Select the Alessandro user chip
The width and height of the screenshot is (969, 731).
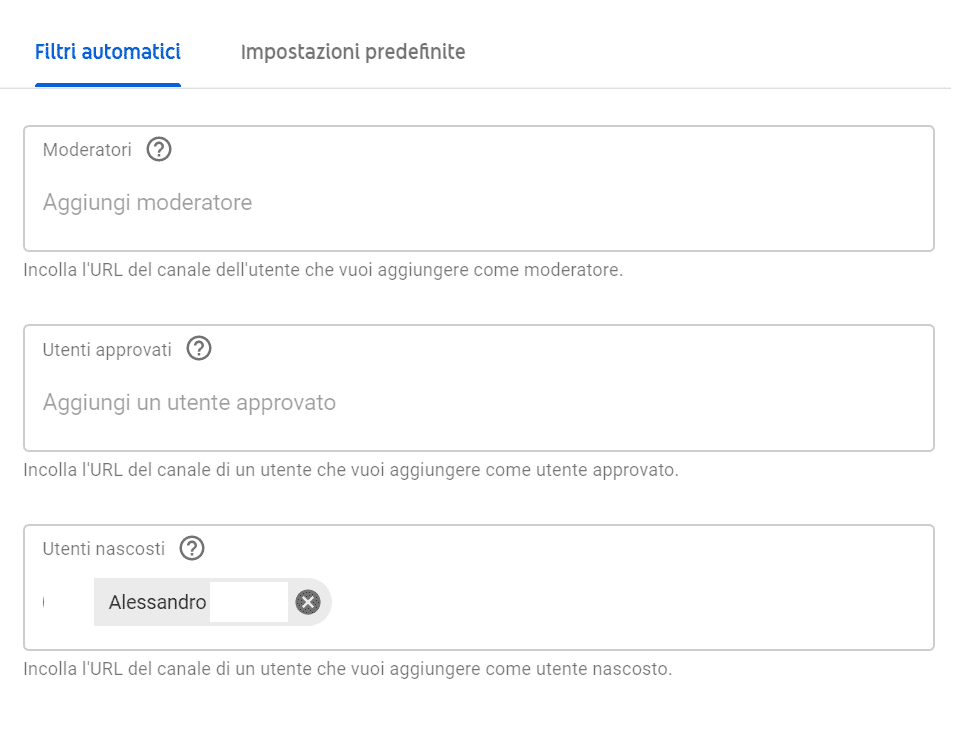click(x=157, y=602)
